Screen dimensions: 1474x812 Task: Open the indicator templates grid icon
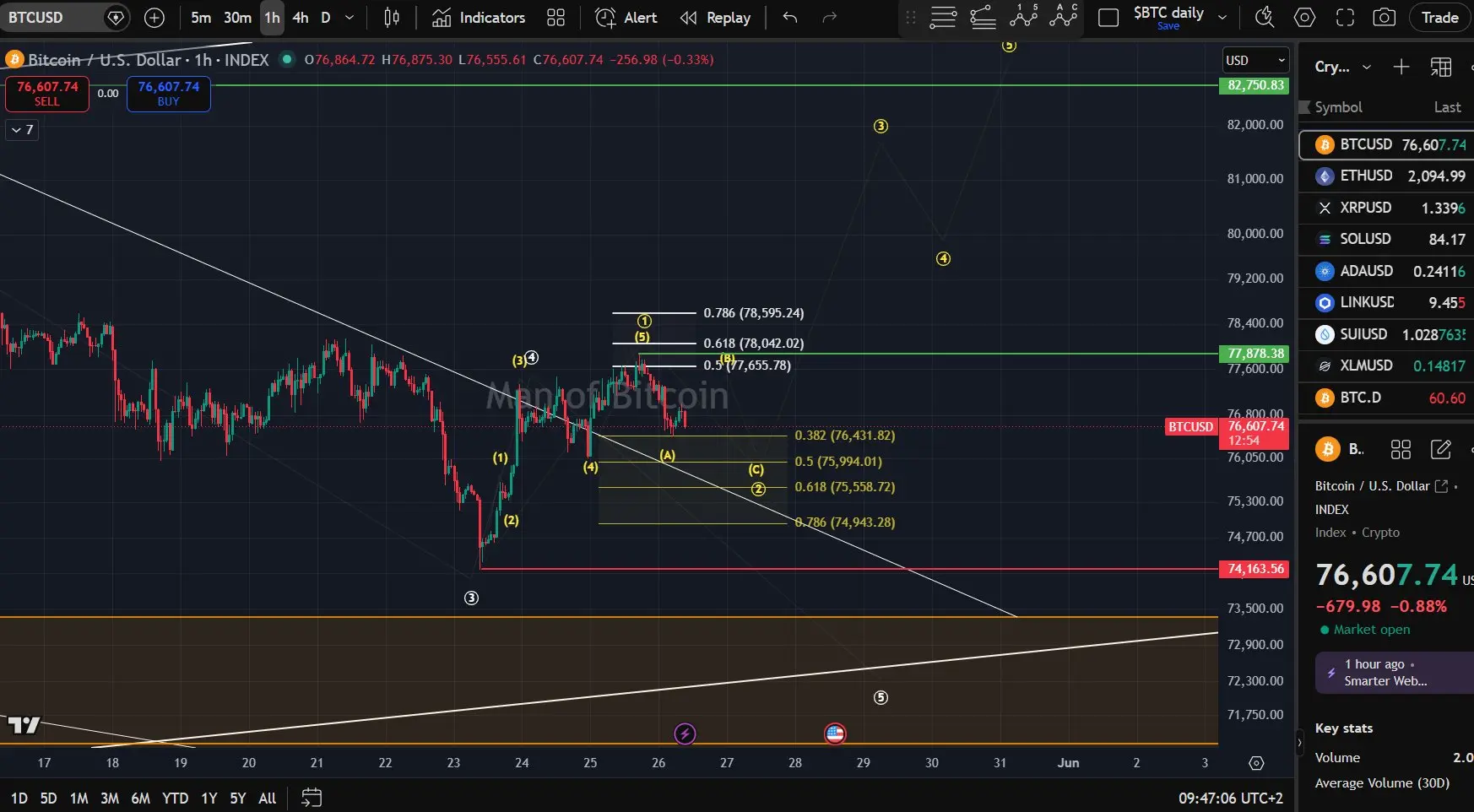tap(555, 18)
